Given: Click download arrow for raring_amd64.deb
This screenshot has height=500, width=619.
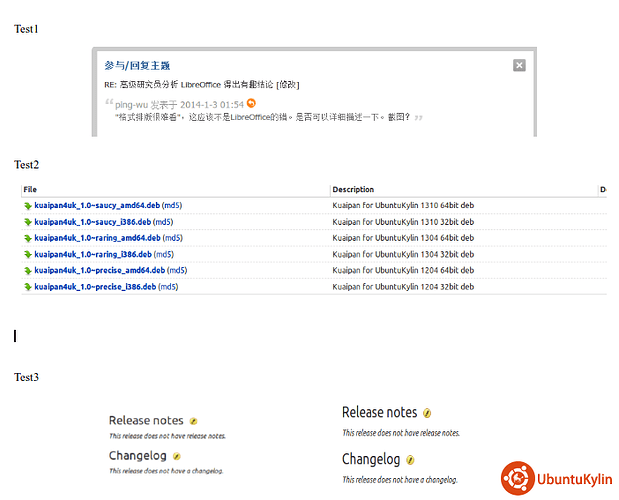Looking at the screenshot, I should pyautogui.click(x=28, y=238).
